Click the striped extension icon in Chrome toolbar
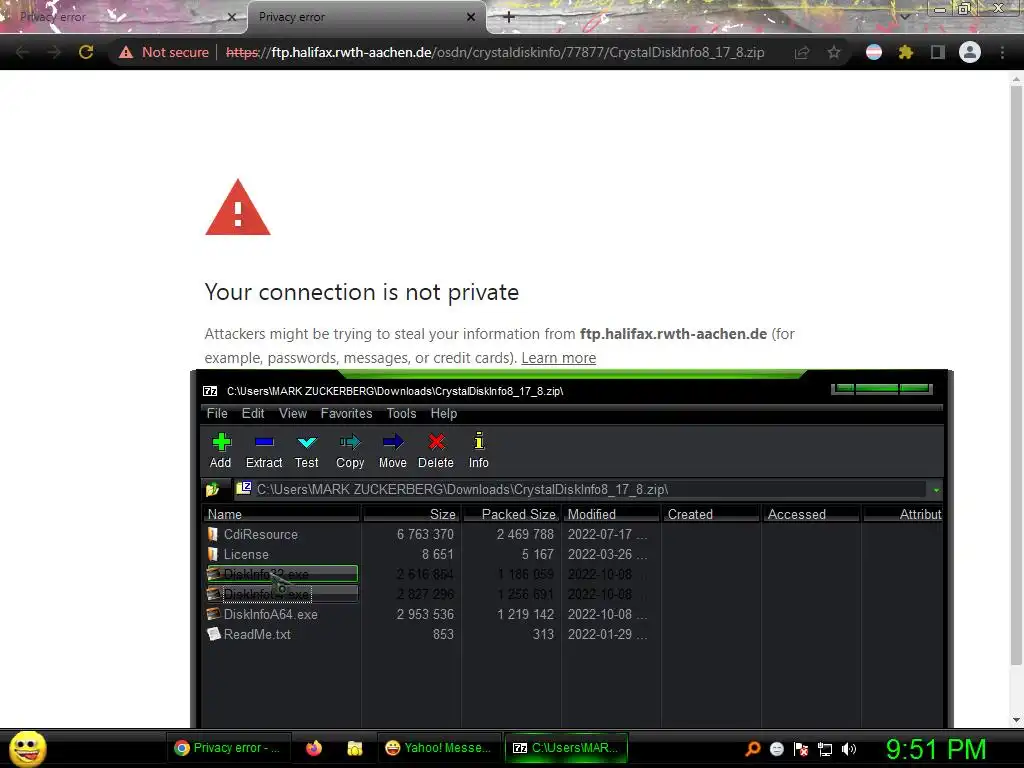This screenshot has width=1024, height=768. pyautogui.click(x=874, y=52)
